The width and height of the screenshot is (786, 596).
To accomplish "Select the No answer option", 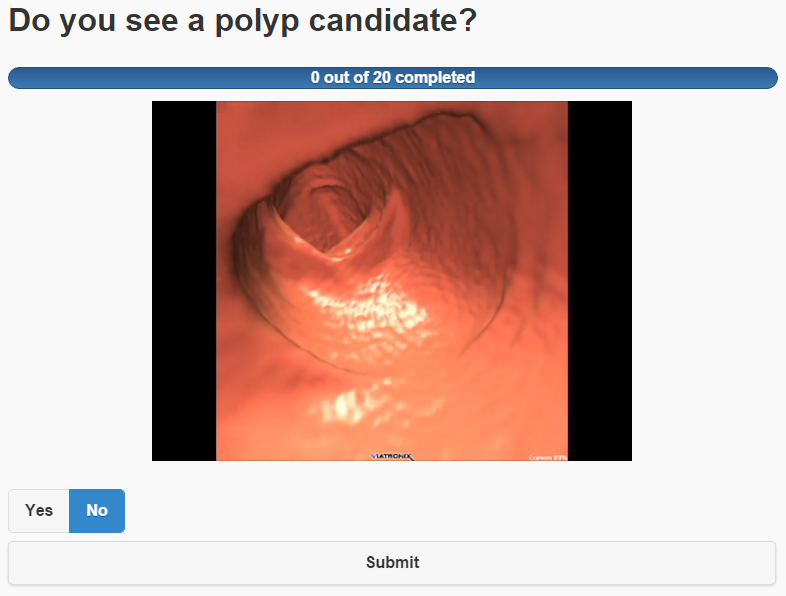I will 97,511.
